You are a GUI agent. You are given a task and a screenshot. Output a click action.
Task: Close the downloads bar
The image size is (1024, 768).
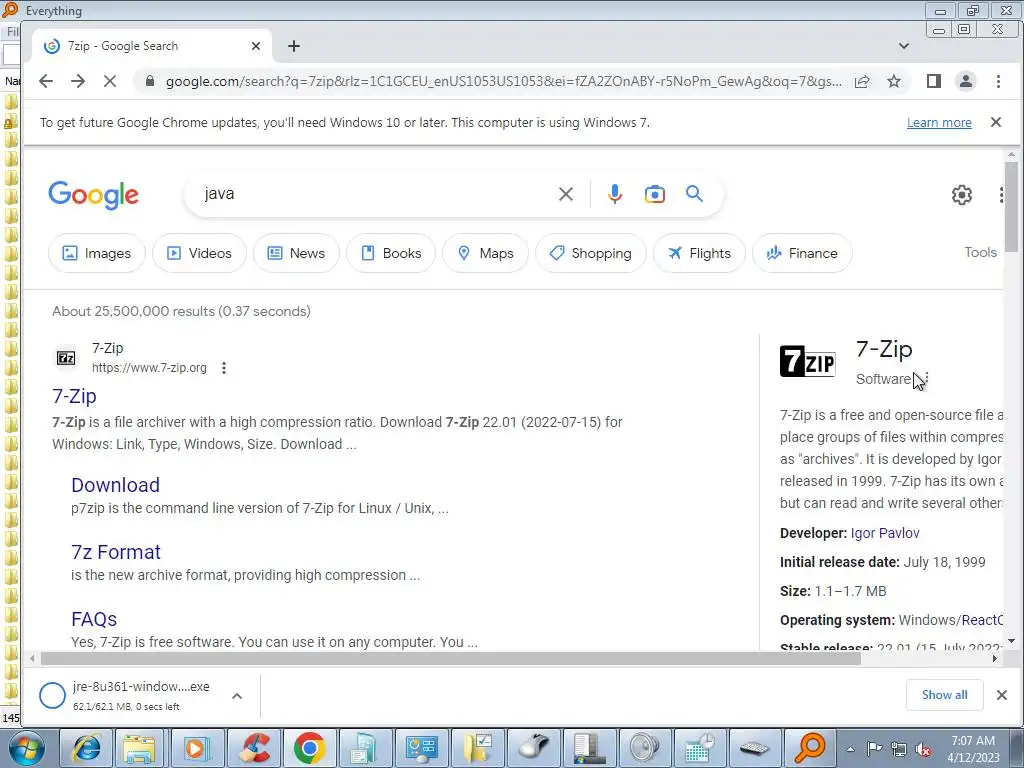[1002, 695]
